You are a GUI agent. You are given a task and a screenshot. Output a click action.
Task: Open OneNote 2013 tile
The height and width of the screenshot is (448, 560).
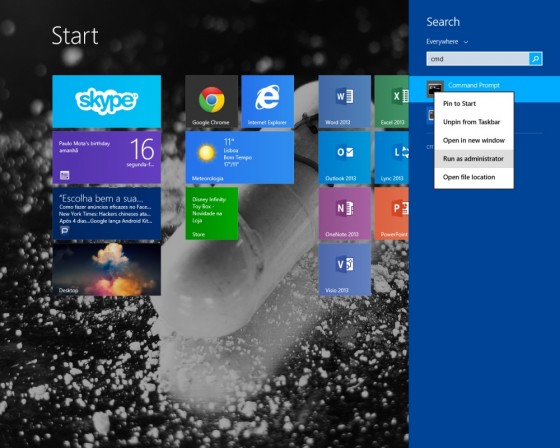pos(345,214)
